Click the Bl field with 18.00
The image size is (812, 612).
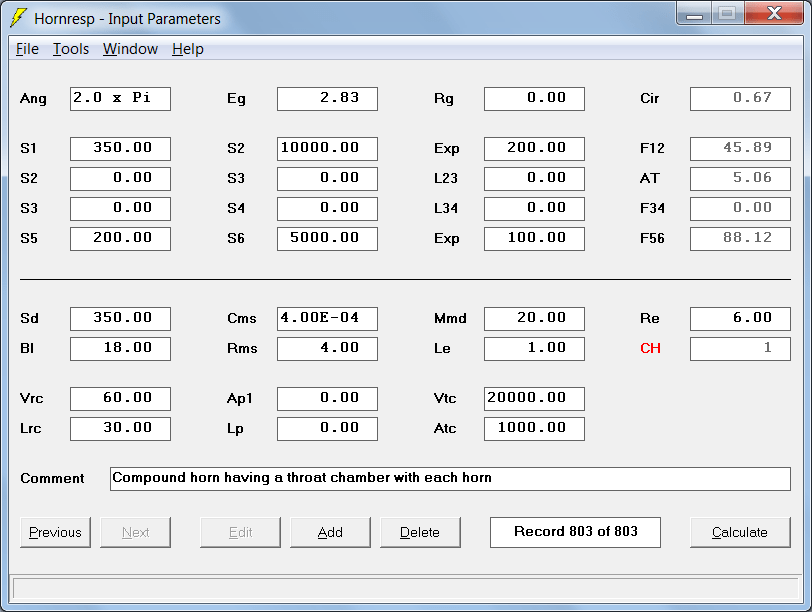120,348
